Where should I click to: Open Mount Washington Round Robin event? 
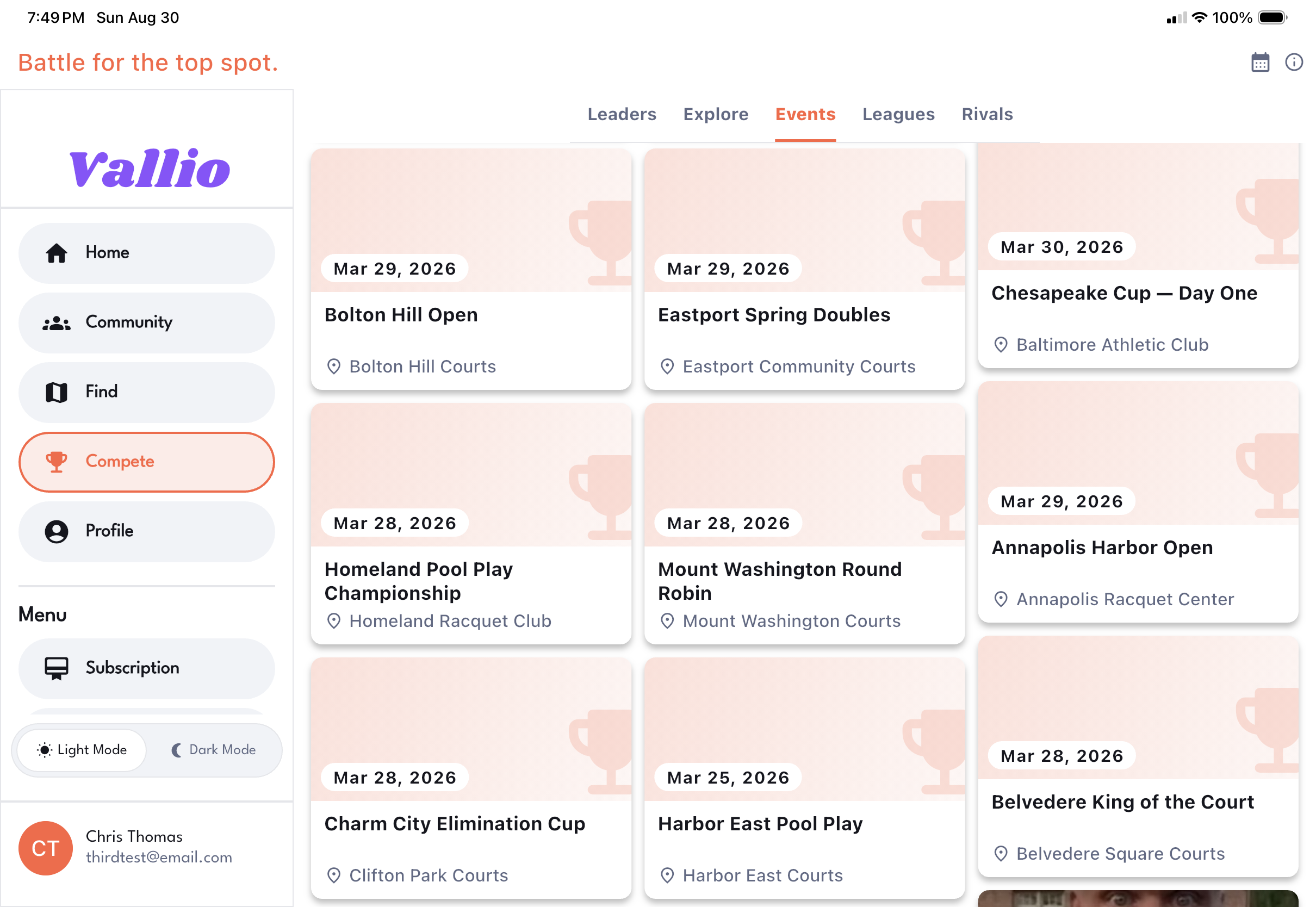point(805,524)
